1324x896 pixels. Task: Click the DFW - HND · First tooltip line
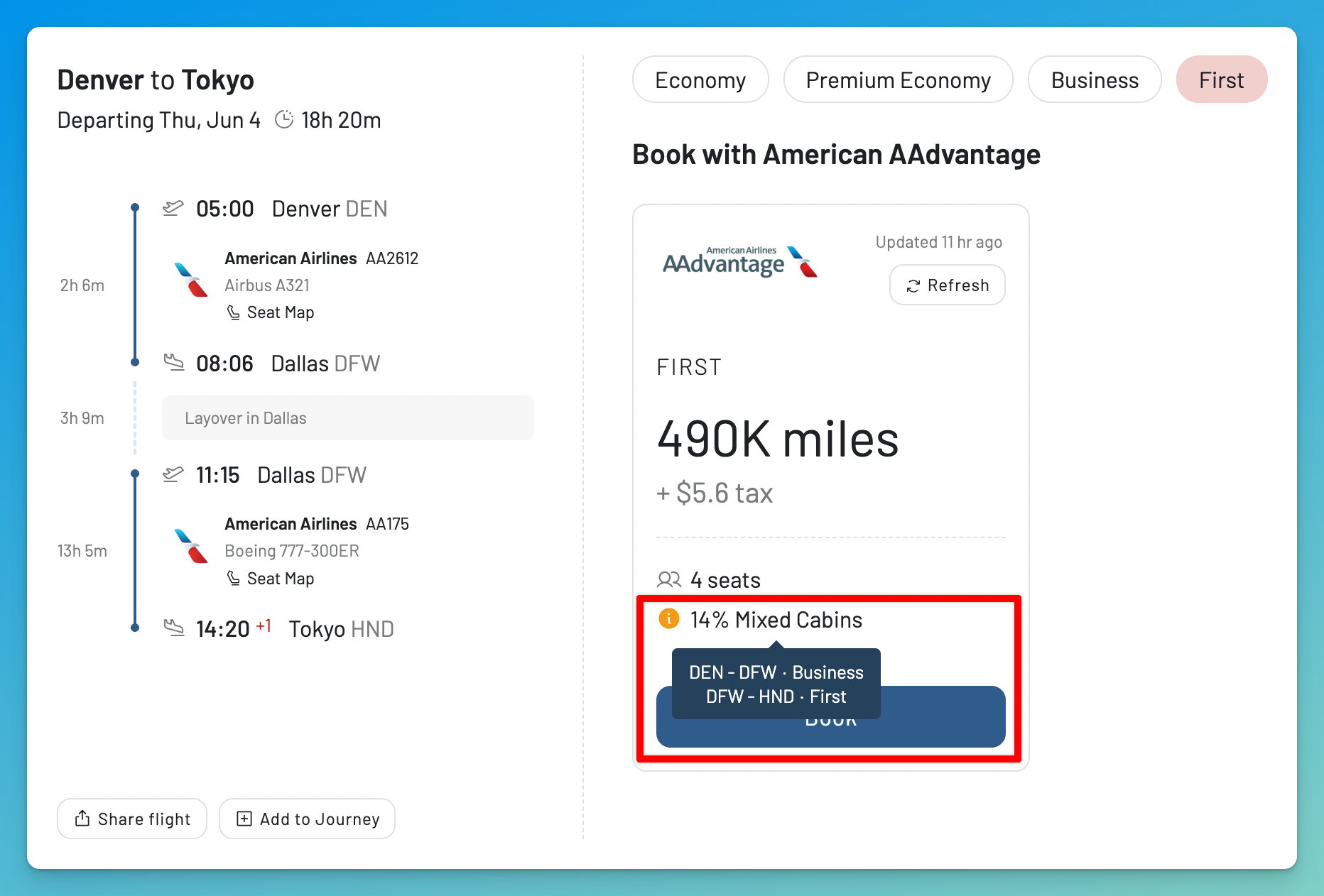(776, 696)
